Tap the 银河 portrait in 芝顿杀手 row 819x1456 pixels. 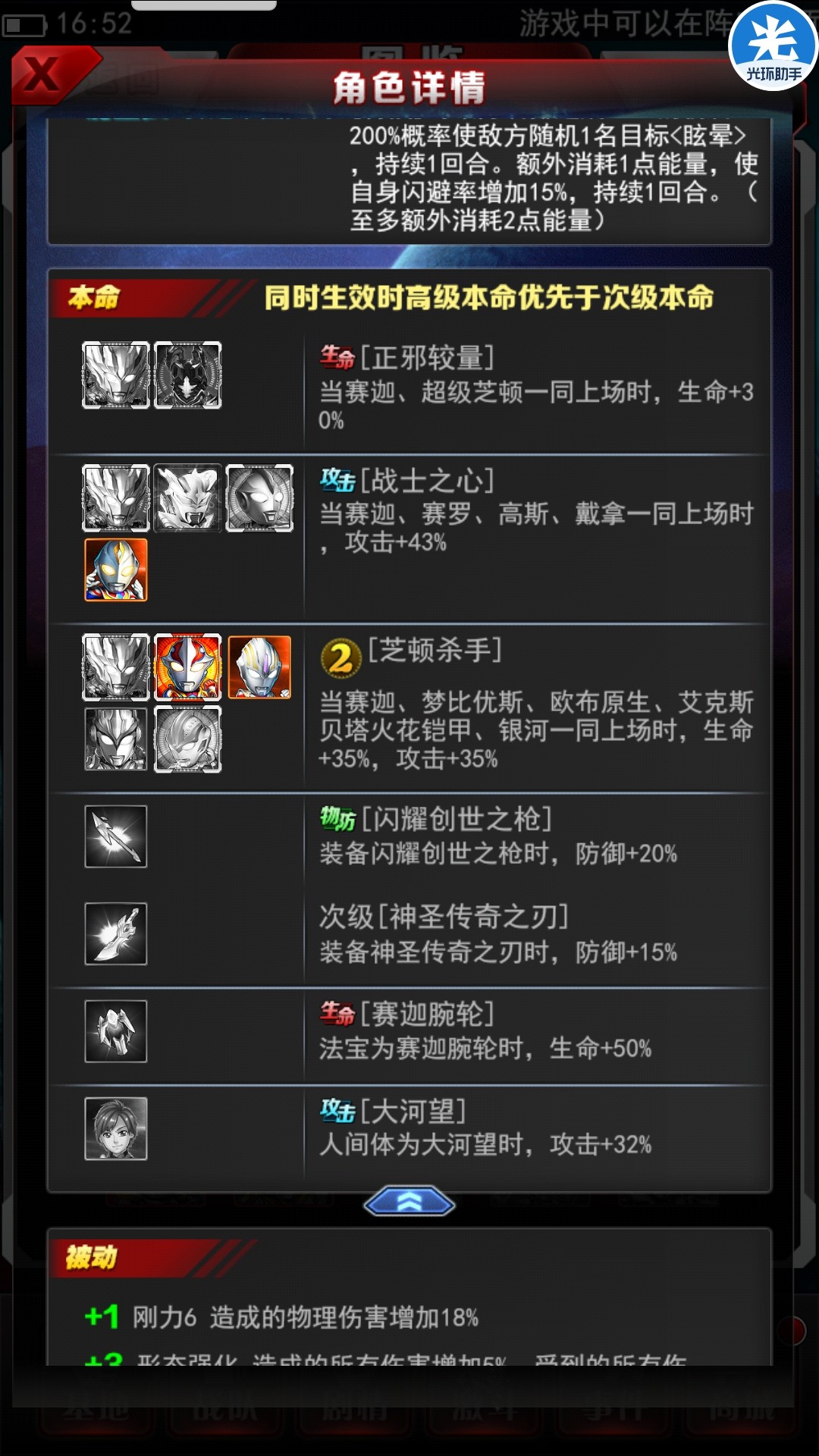[187, 739]
